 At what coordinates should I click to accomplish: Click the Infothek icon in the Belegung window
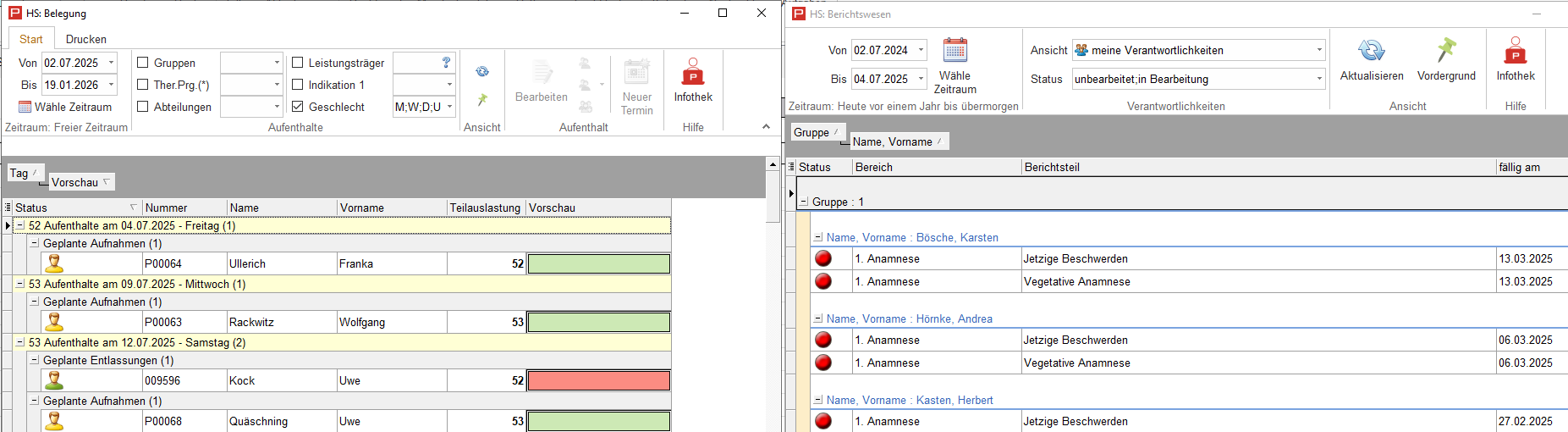[x=692, y=73]
